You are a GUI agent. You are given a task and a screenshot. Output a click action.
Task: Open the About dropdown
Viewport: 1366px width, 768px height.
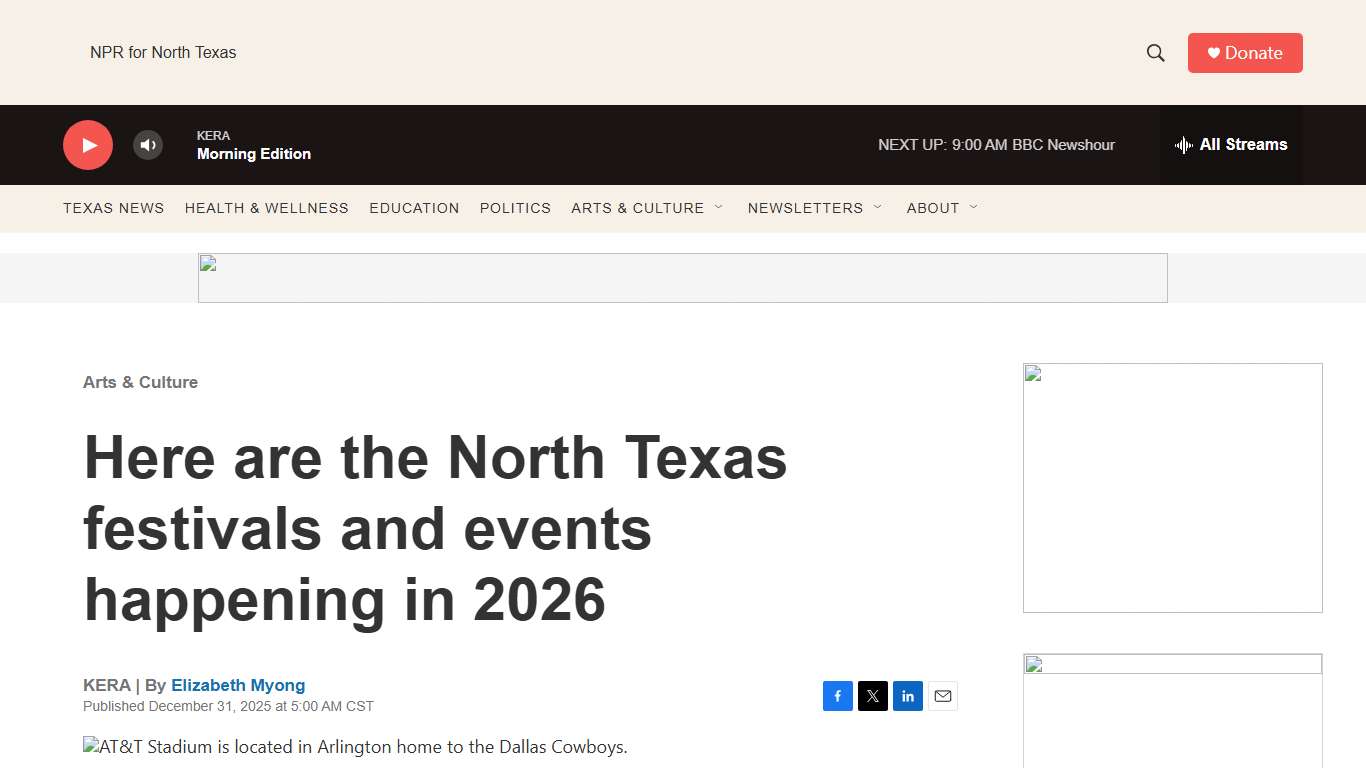tap(941, 208)
